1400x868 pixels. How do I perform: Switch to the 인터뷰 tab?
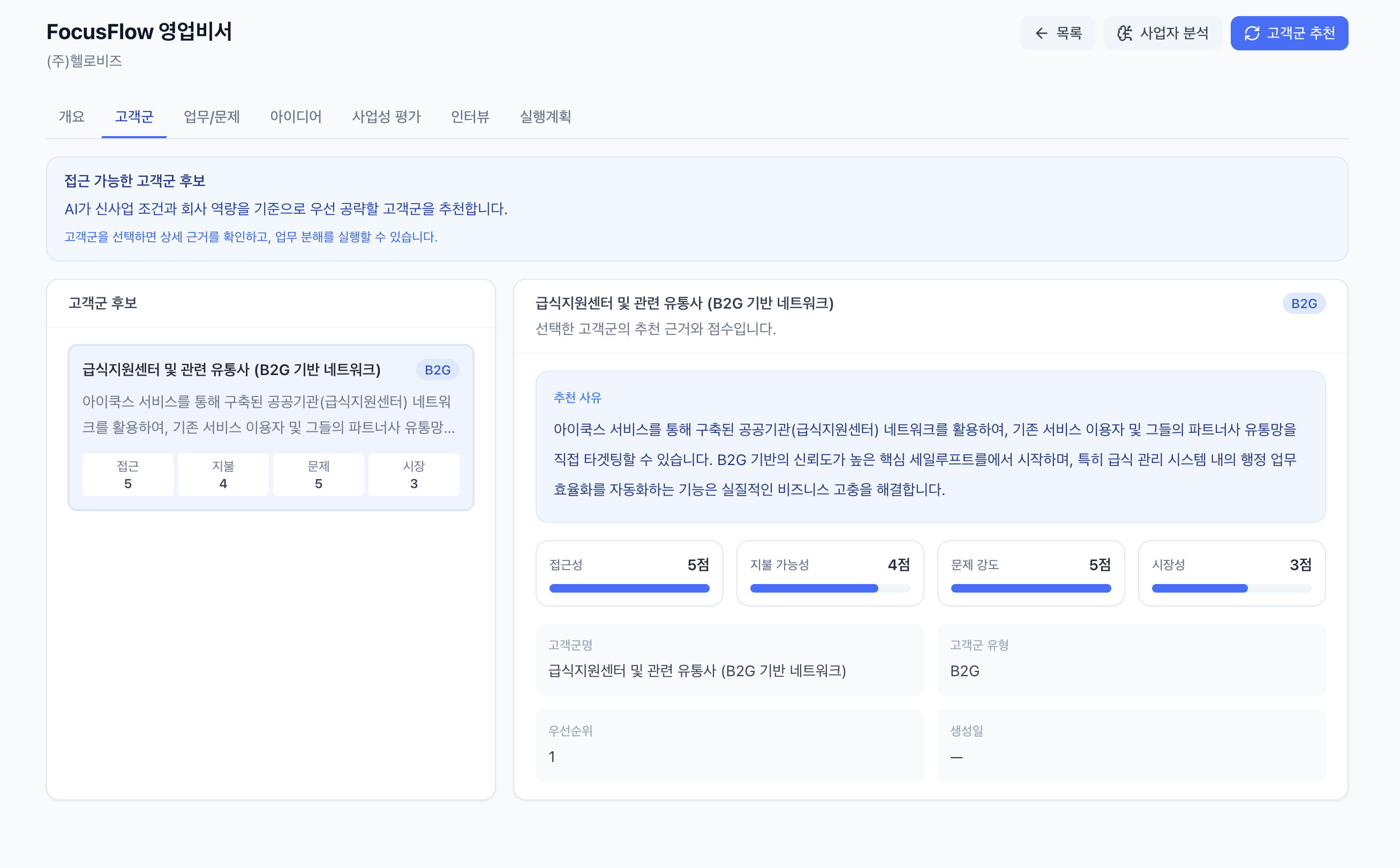(x=470, y=117)
